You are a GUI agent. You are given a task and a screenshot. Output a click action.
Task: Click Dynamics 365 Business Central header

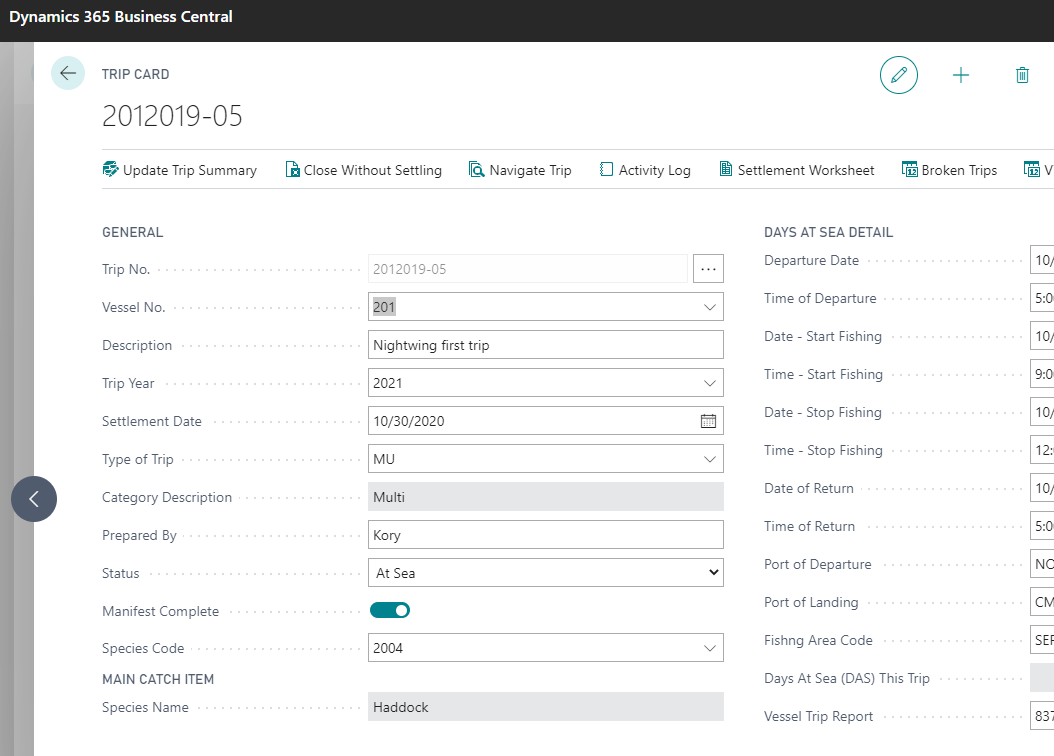pos(120,17)
